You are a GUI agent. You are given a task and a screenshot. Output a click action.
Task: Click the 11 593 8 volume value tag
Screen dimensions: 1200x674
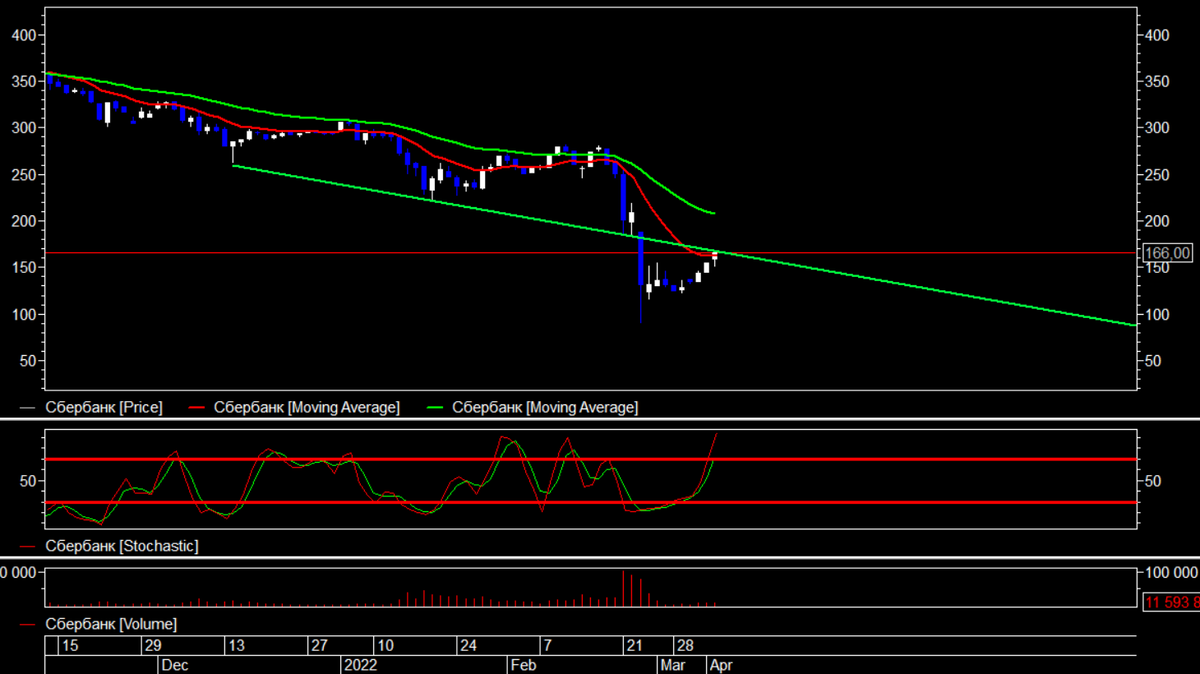[1171, 601]
